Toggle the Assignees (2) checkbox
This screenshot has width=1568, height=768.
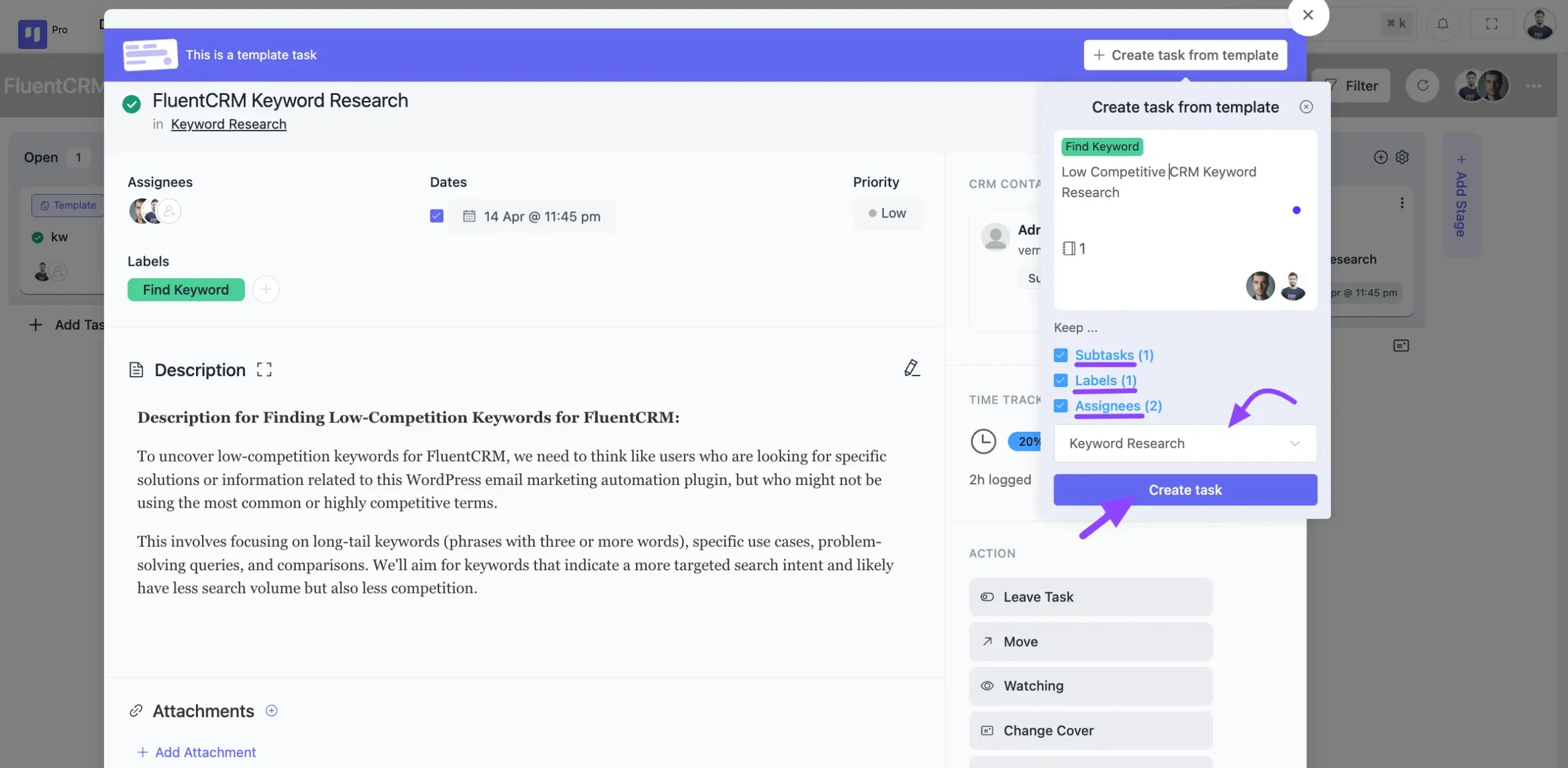click(x=1061, y=406)
